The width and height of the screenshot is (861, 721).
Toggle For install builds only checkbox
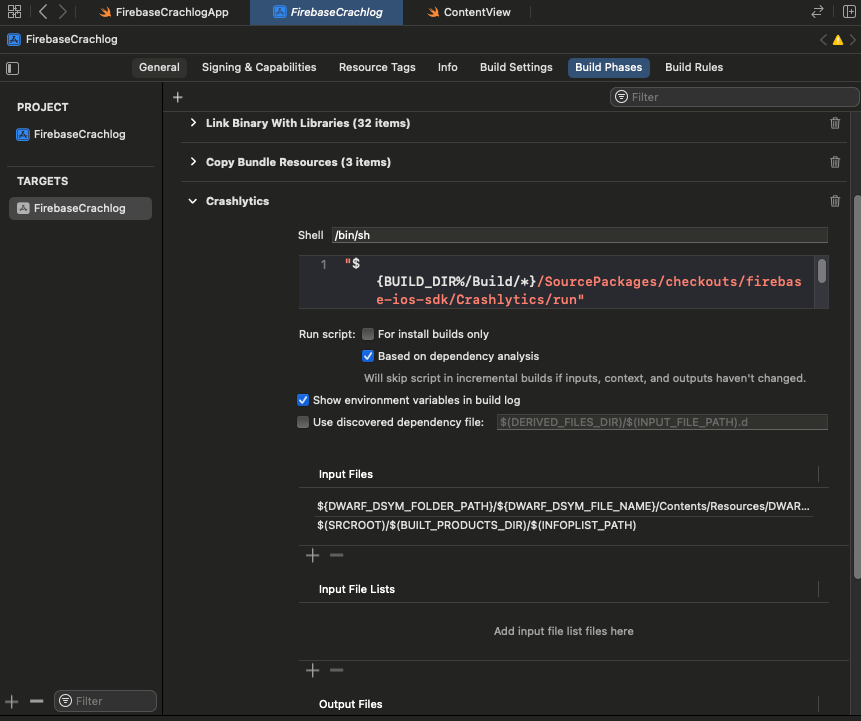(368, 334)
